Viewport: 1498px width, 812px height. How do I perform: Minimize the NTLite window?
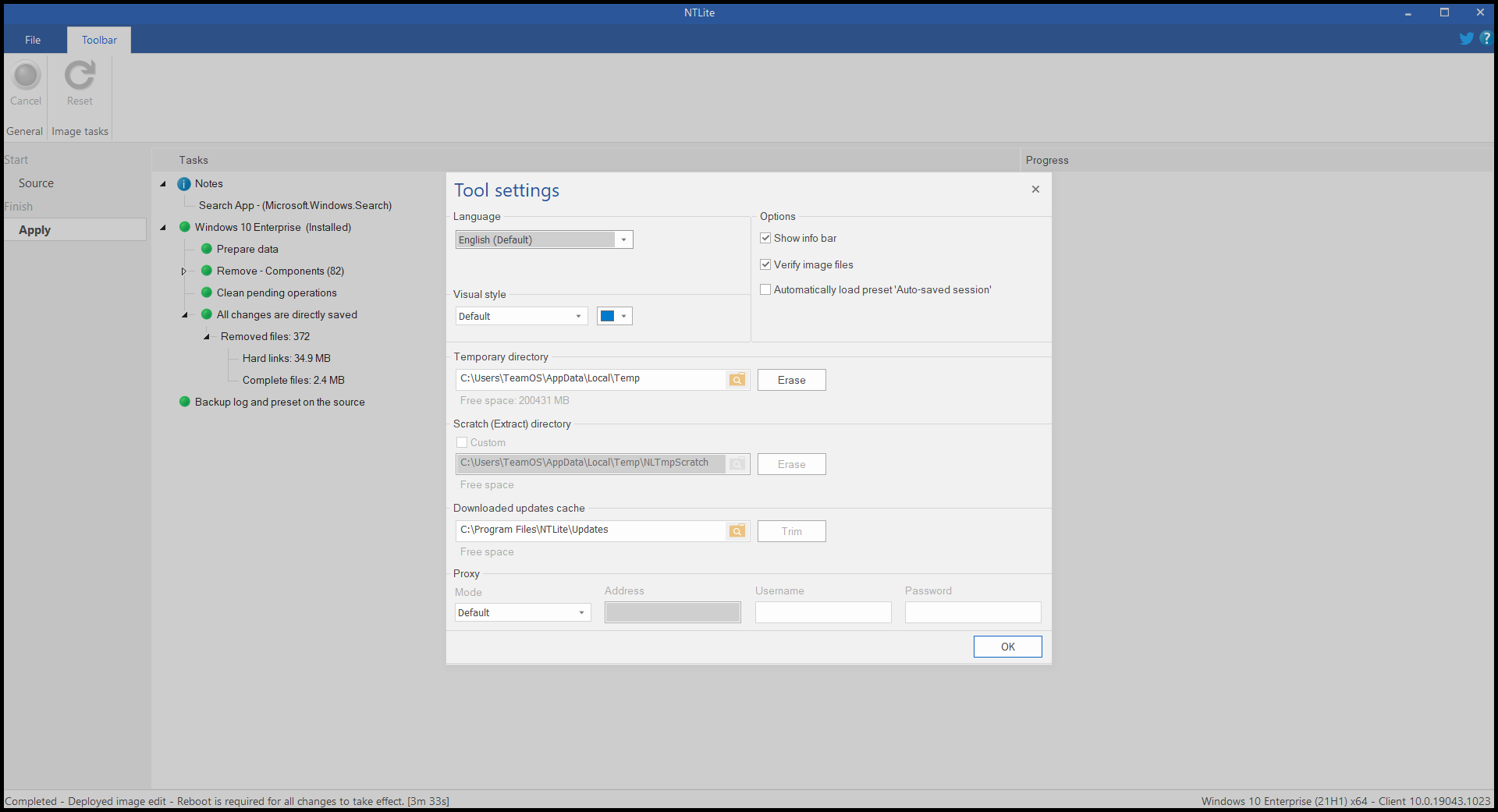click(x=1408, y=12)
